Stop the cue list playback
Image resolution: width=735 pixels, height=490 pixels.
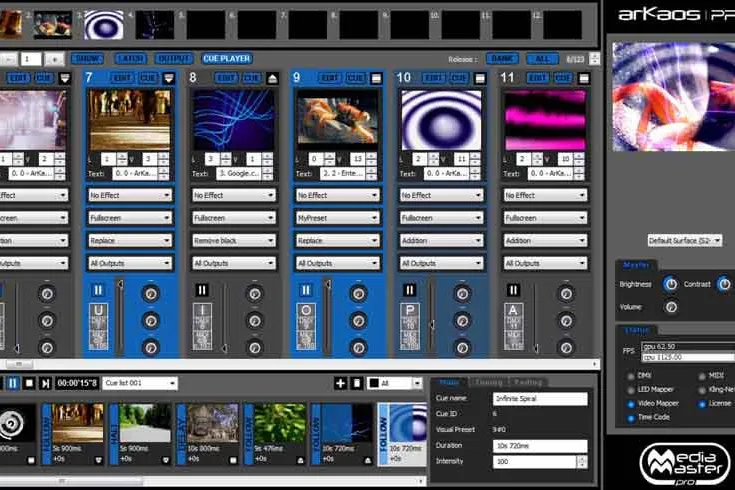(x=29, y=383)
